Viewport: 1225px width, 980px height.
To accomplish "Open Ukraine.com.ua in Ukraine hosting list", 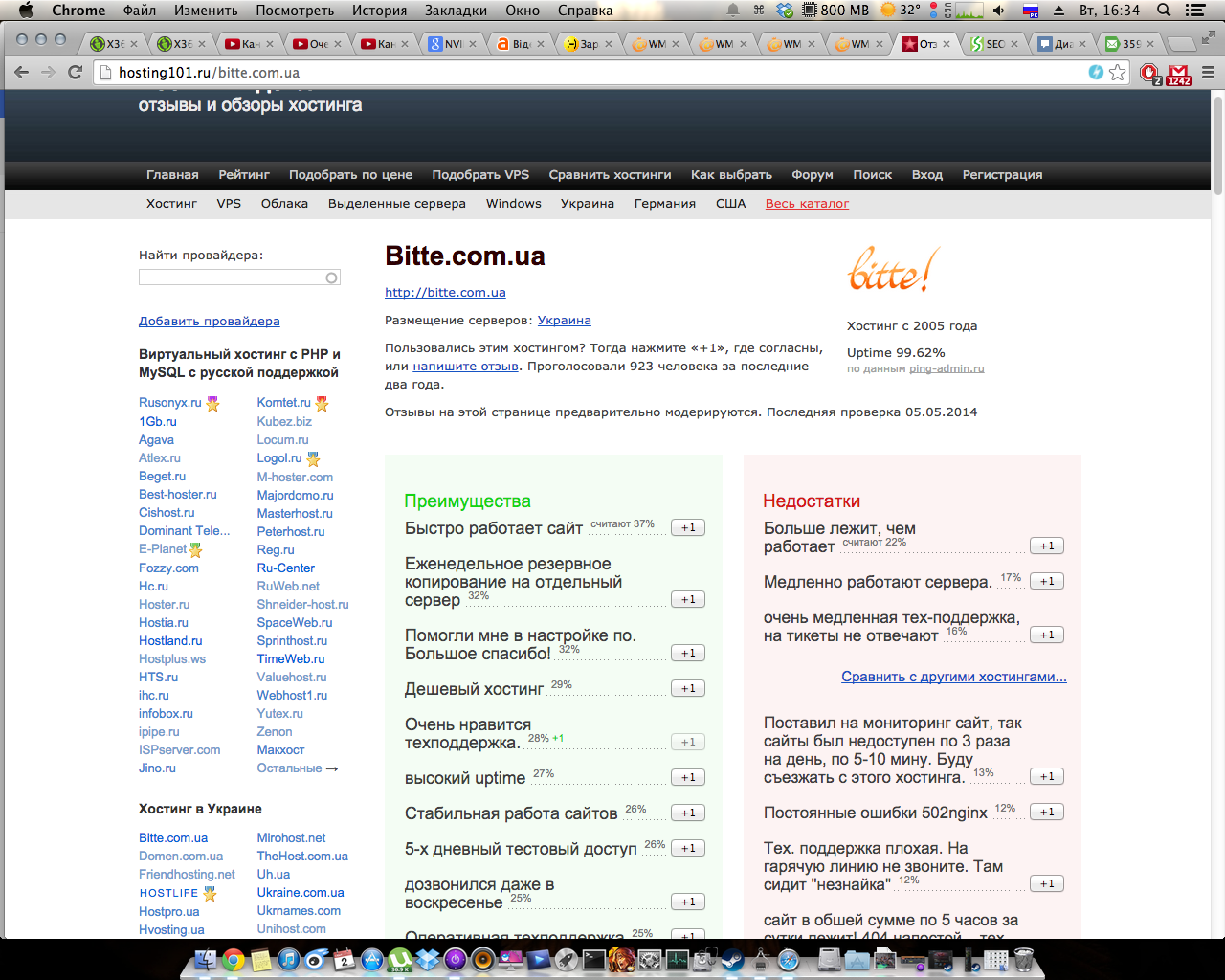I will (x=301, y=892).
